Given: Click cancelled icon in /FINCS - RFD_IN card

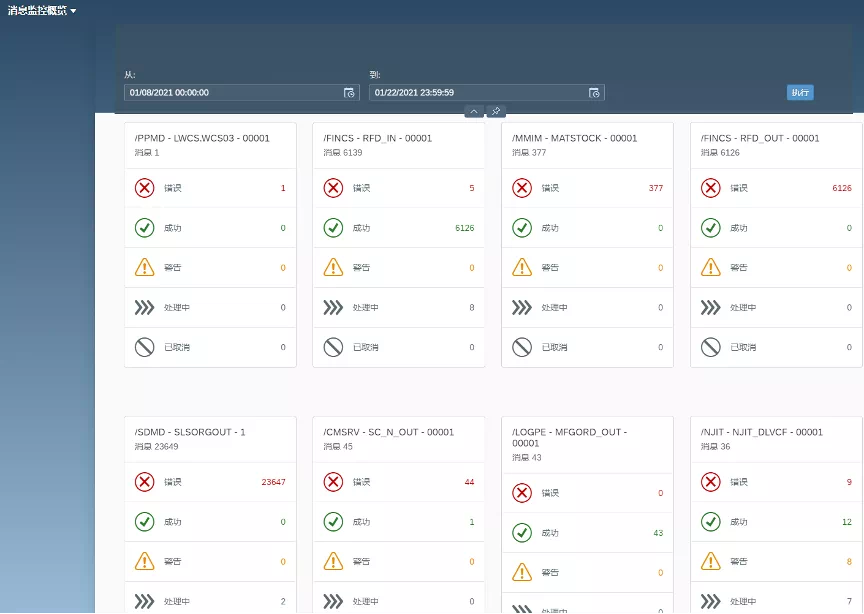Looking at the screenshot, I should tap(333, 347).
